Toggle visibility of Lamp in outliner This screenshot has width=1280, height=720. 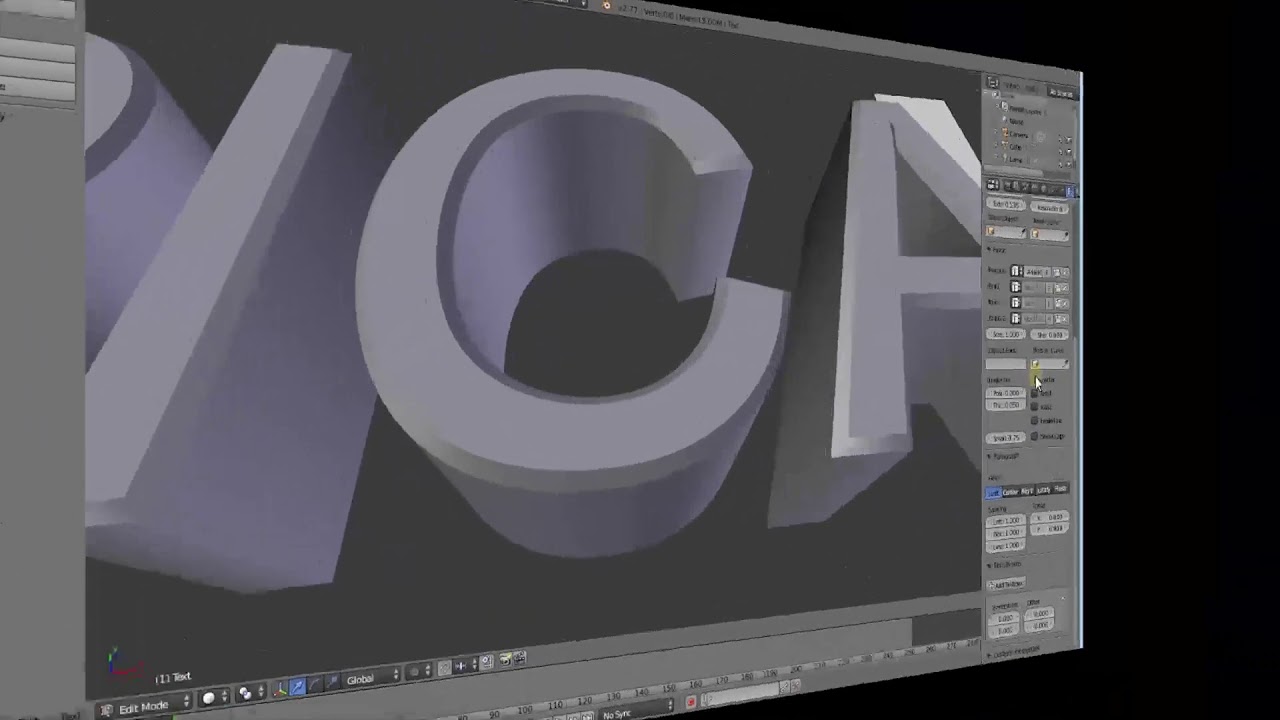point(1060,164)
